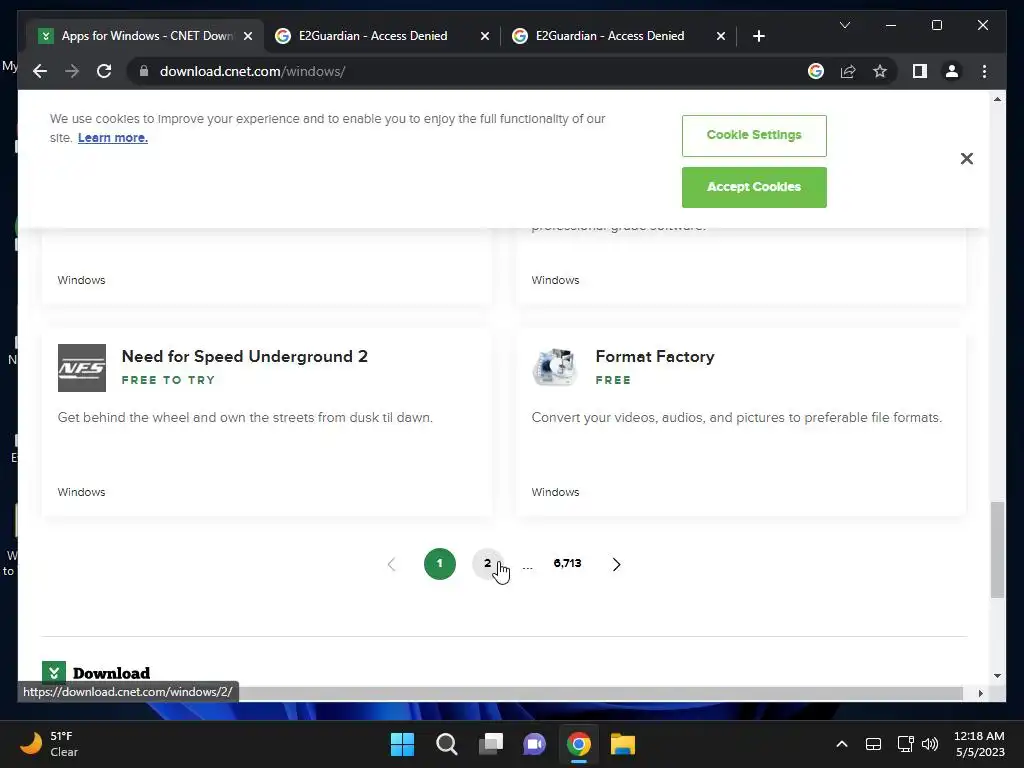The width and height of the screenshot is (1024, 768).
Task: Select page 1 in pagination
Action: (x=440, y=564)
